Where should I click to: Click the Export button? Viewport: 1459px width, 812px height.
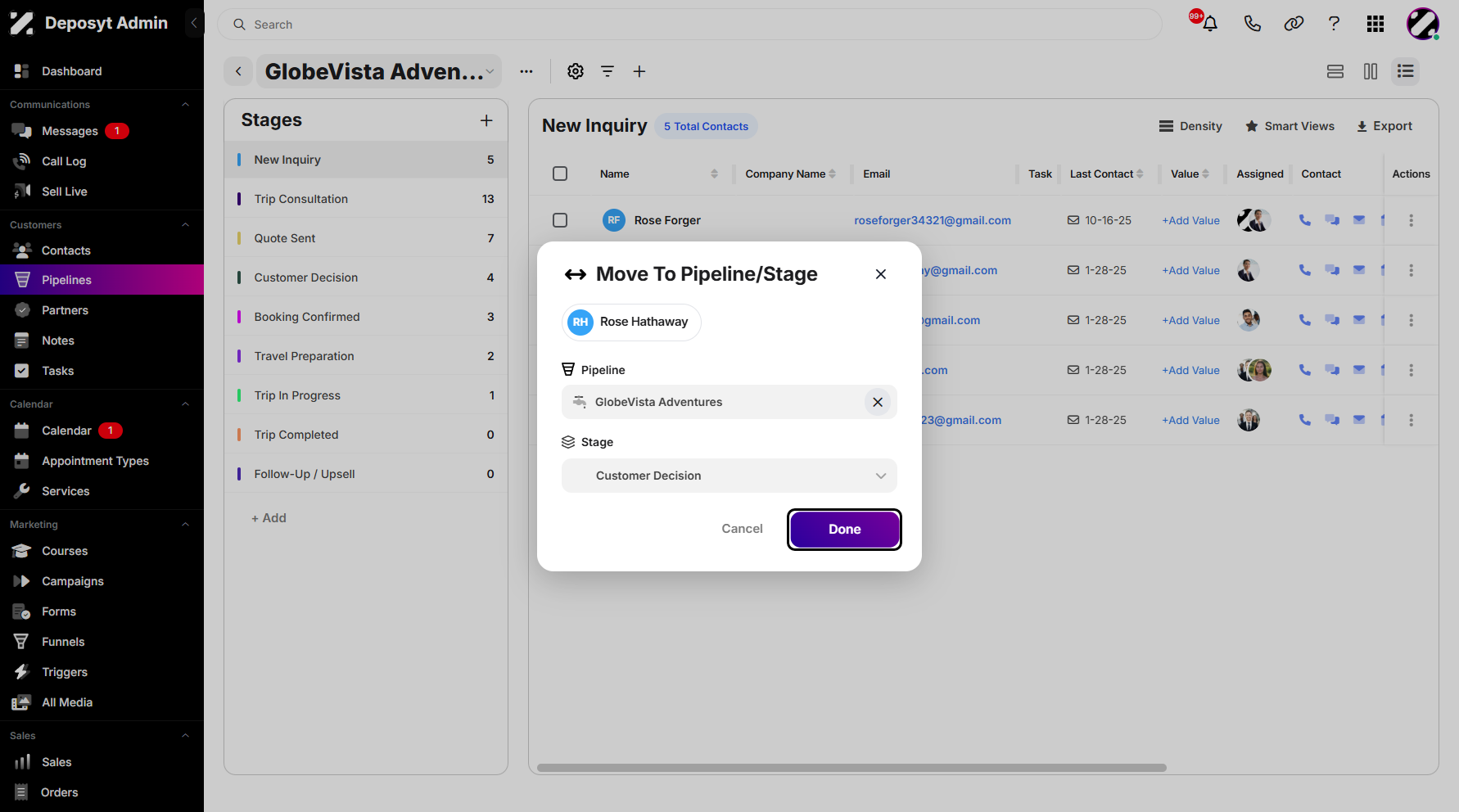1384,126
